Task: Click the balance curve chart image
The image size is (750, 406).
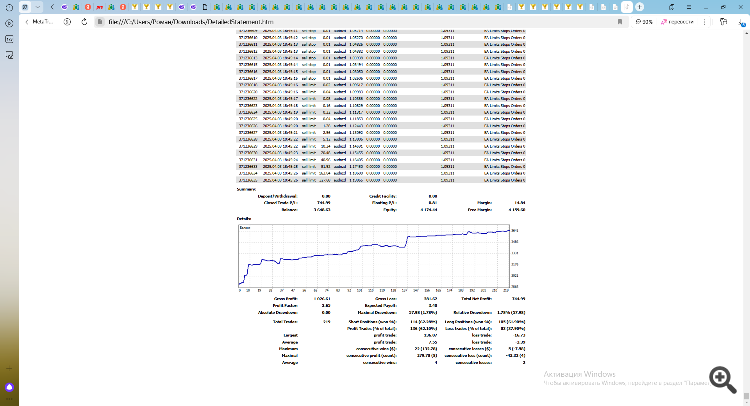Action: tap(378, 257)
